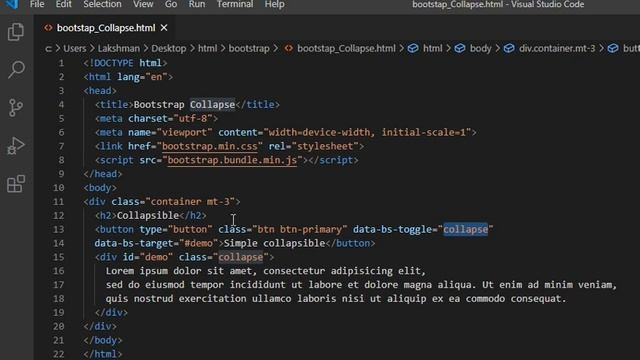Screen dimensions: 640x360
Task: Click the id "demo" value on line 15
Action: [156, 257]
